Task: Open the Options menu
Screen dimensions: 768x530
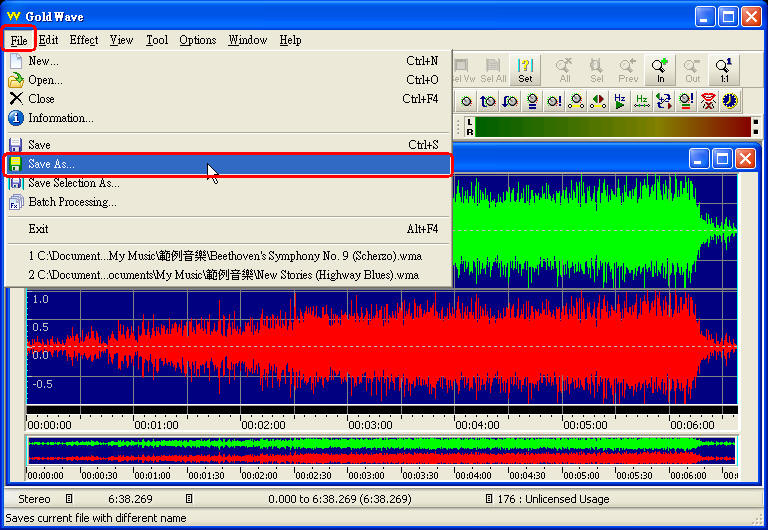Action: (x=197, y=40)
